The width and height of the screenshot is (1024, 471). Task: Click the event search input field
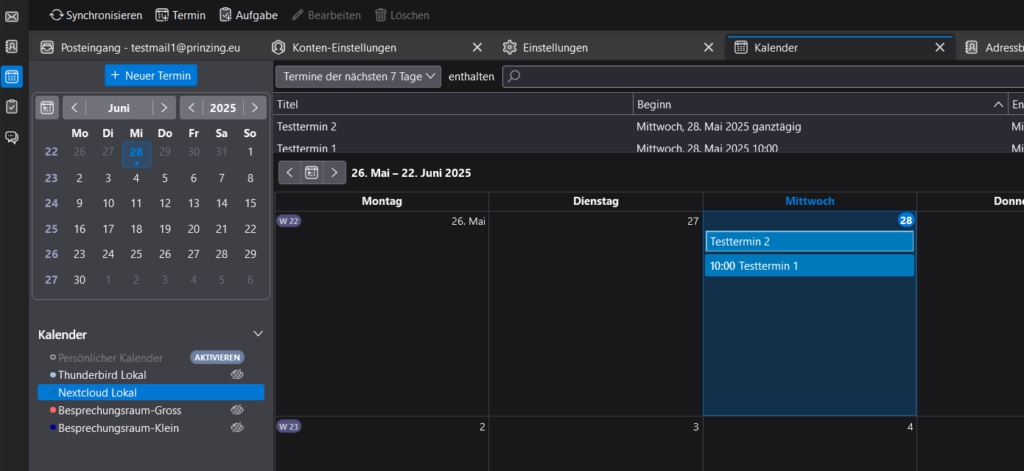pos(763,76)
